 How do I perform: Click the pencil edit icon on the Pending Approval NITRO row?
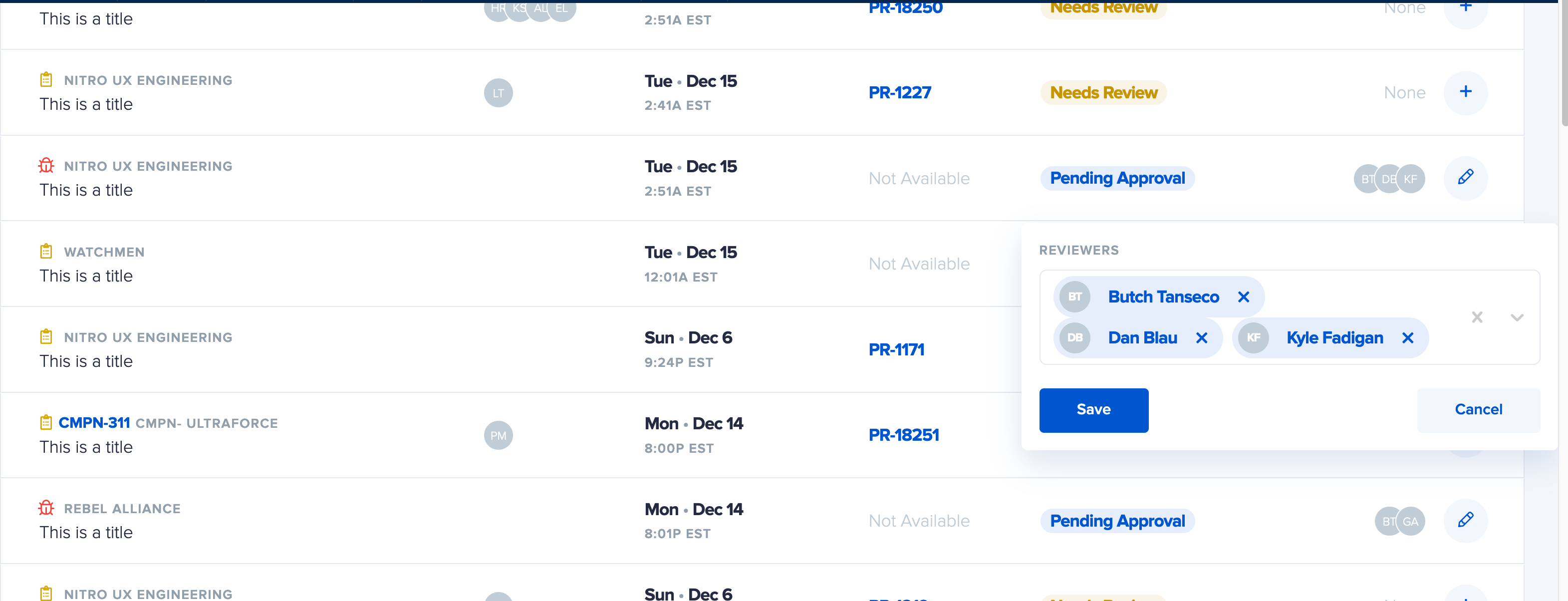click(1466, 178)
